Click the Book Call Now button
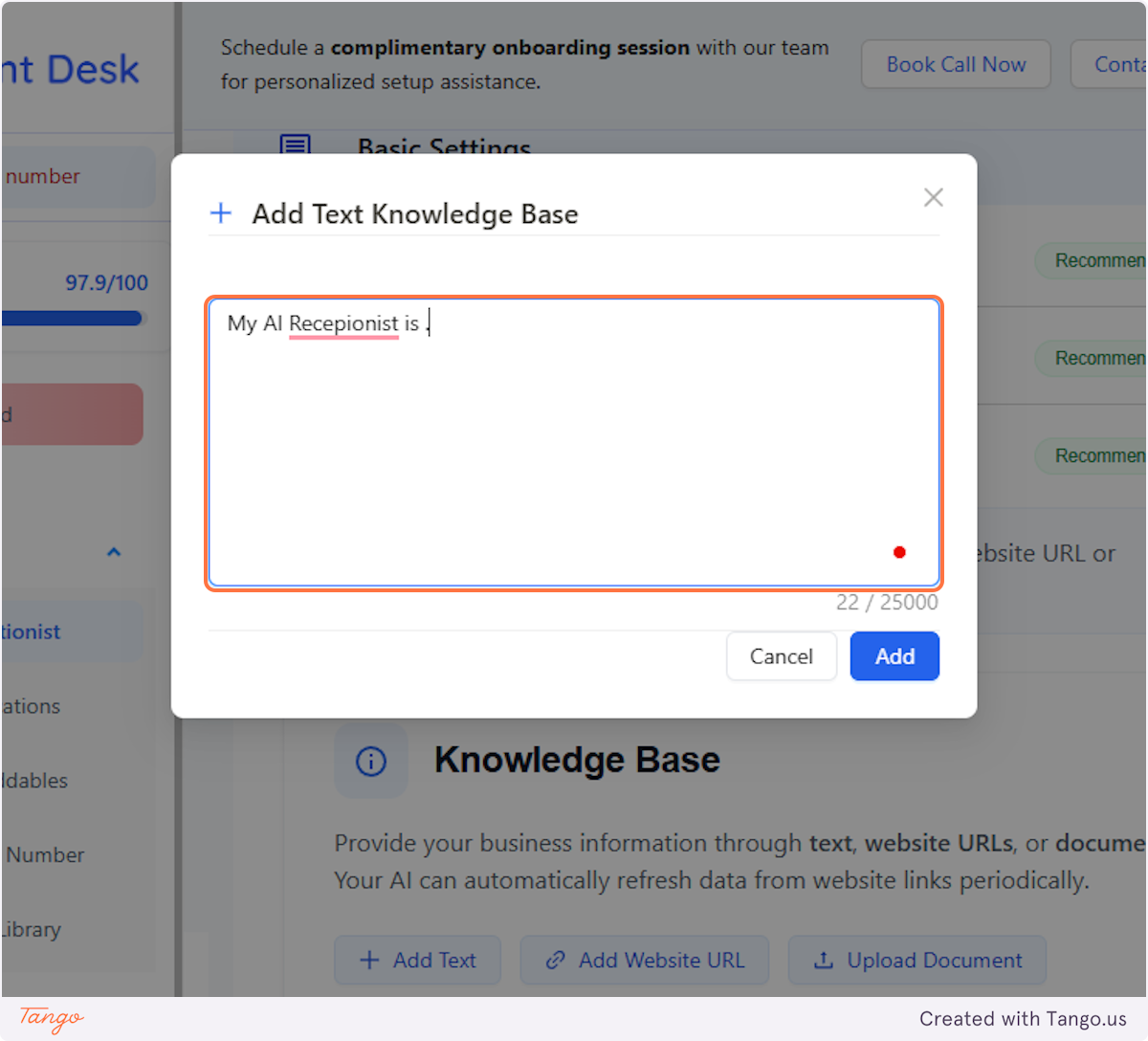The height and width of the screenshot is (1041, 1148). (x=956, y=64)
